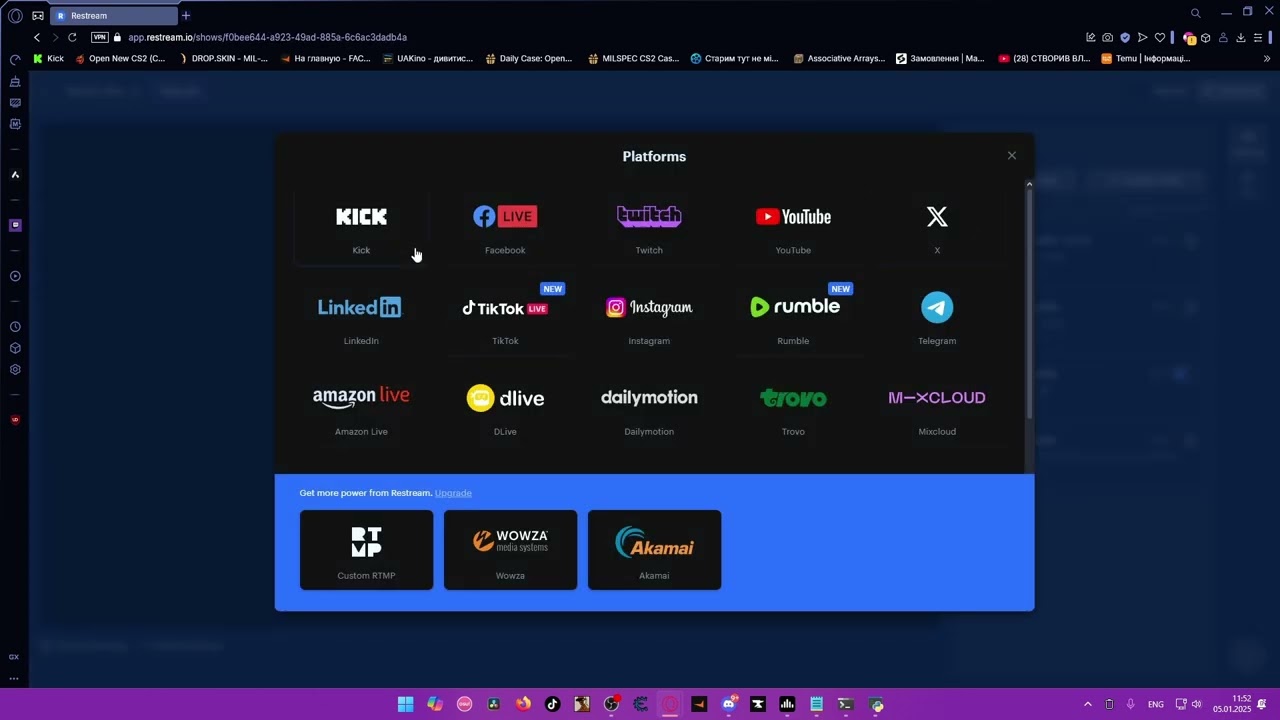
Task: Add the YouTube platform
Action: pos(793,229)
